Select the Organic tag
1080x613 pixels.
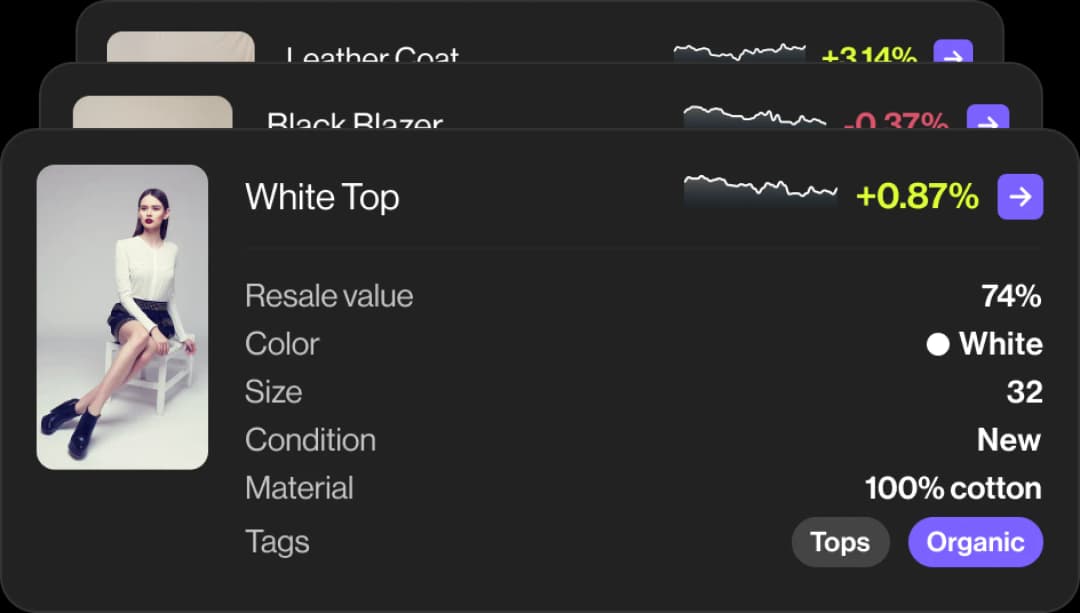point(975,542)
